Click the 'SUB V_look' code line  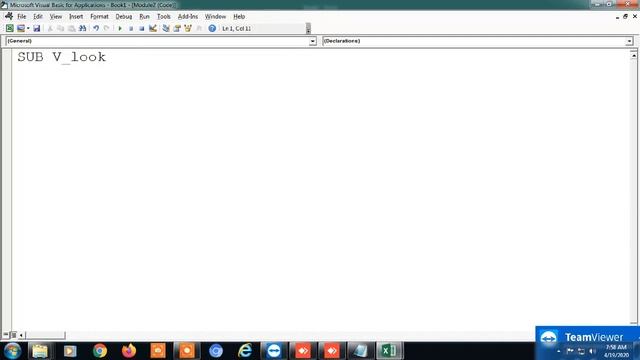62,57
